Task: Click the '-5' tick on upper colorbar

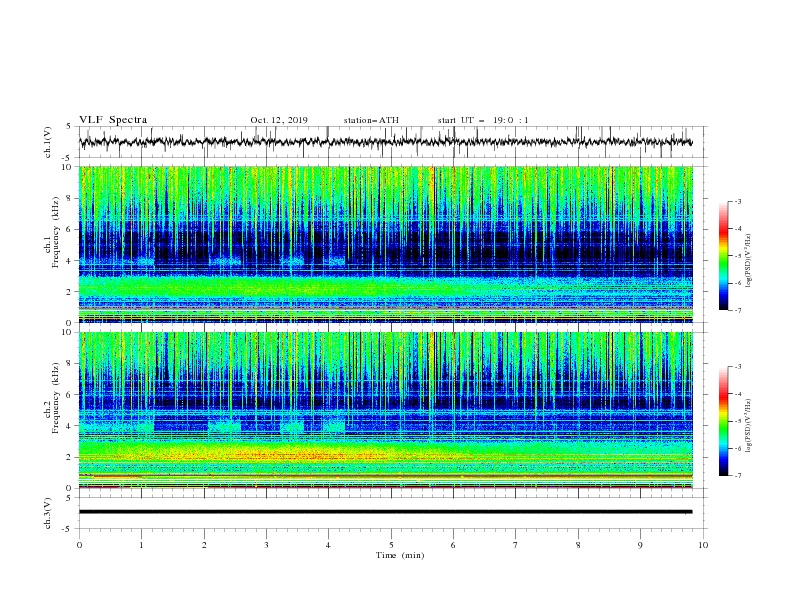Action: pos(738,256)
